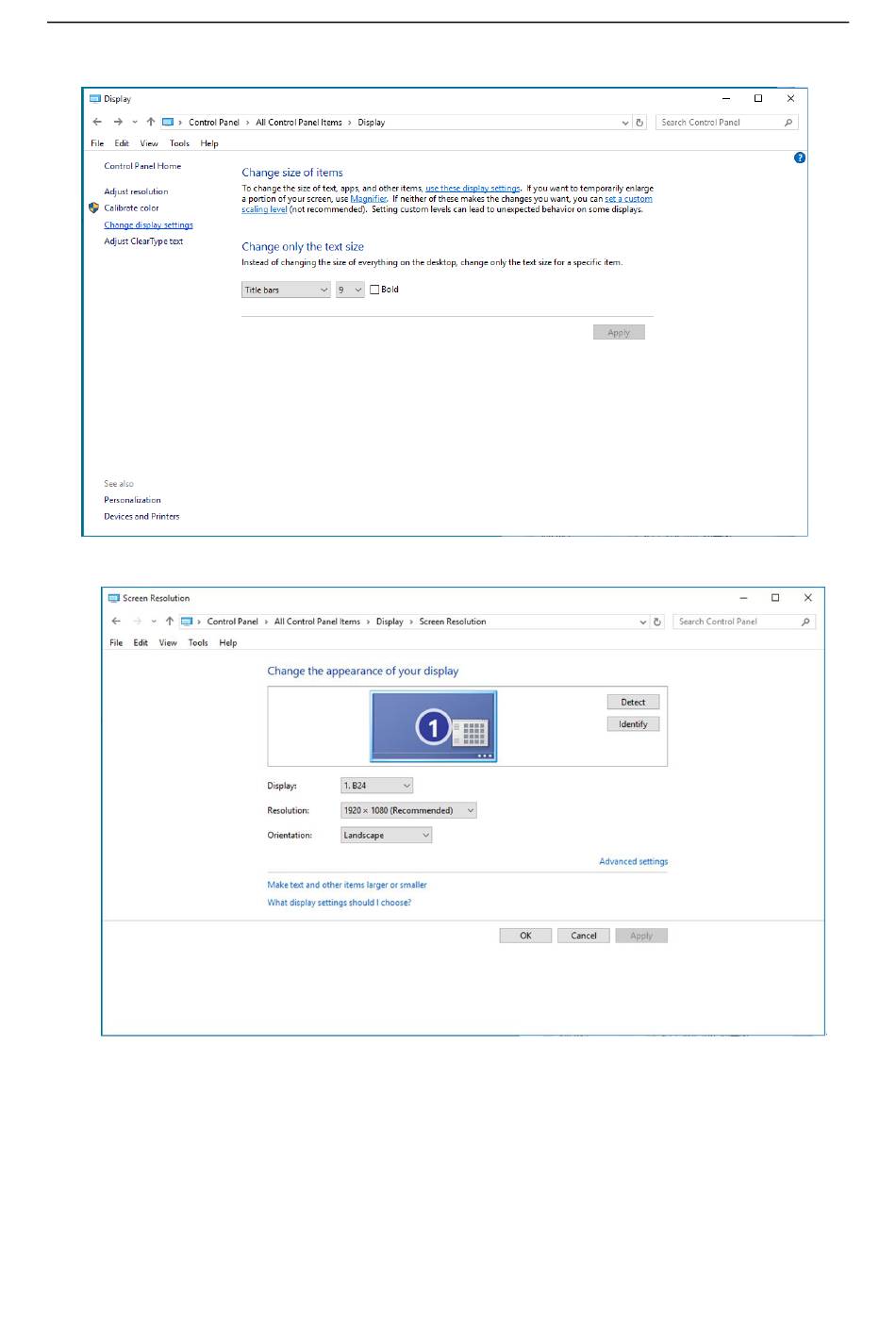The image size is (896, 1328).
Task: Open Help menu in Screen Resolution window
Action: point(228,643)
